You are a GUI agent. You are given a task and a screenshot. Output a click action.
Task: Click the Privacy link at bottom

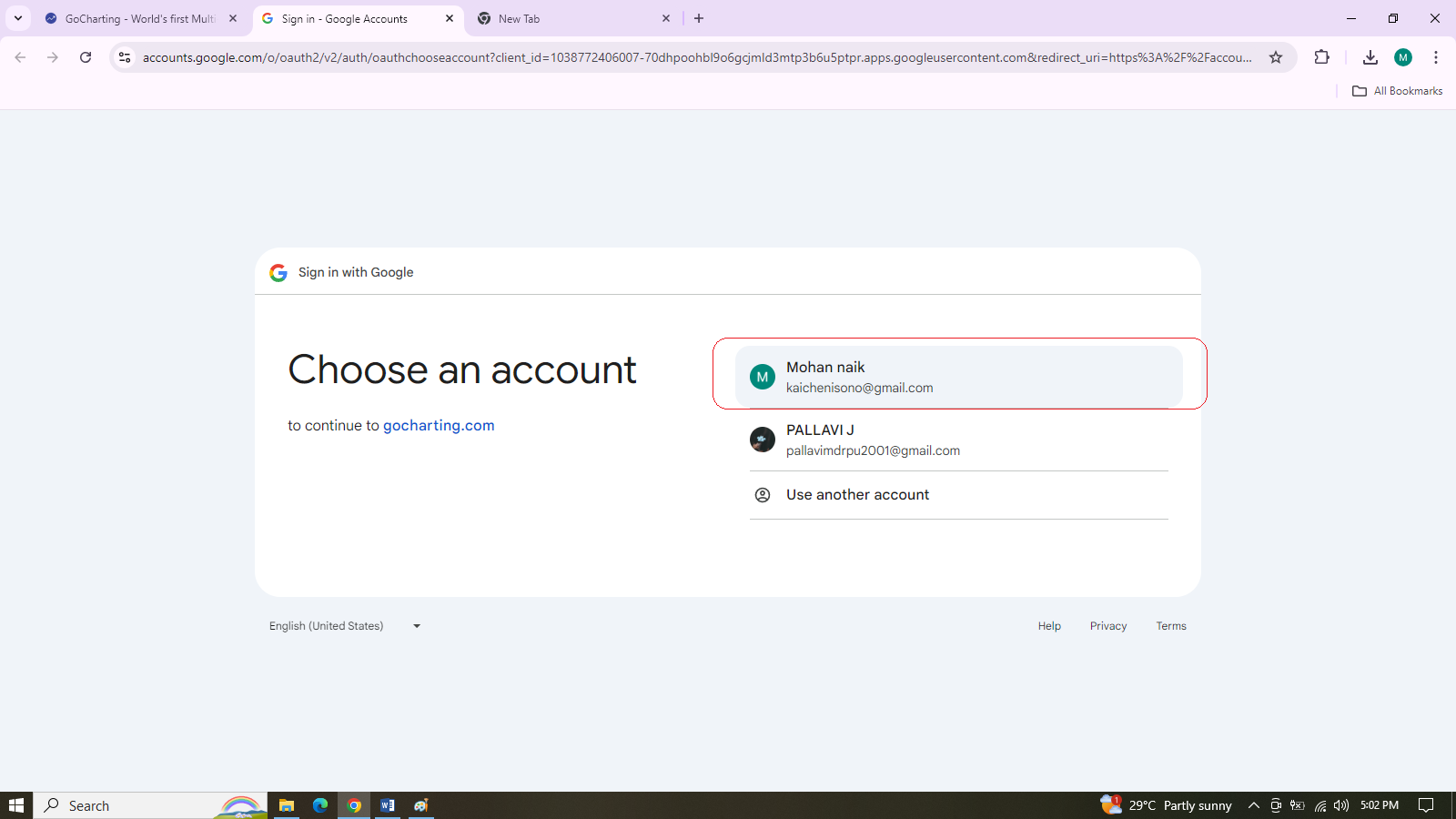pos(1107,625)
